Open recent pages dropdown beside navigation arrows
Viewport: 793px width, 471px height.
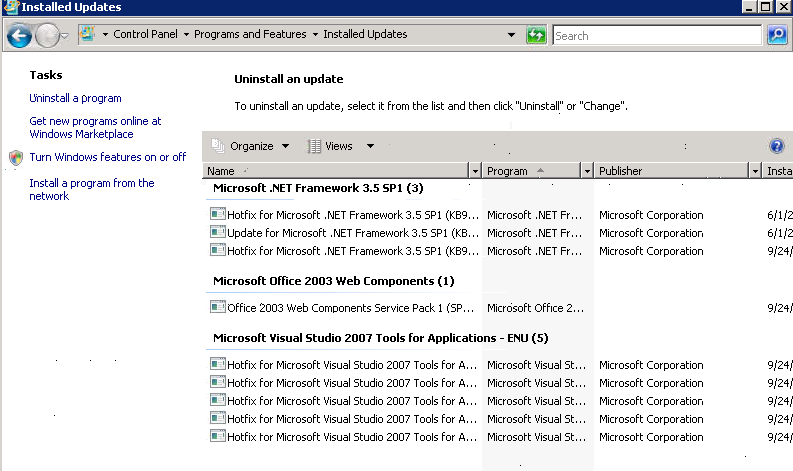65,35
